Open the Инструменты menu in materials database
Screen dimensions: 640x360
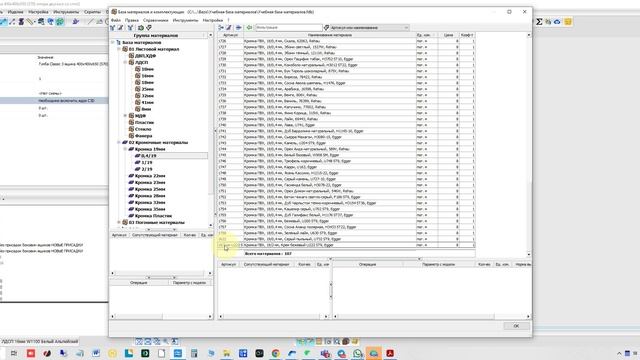185,20
